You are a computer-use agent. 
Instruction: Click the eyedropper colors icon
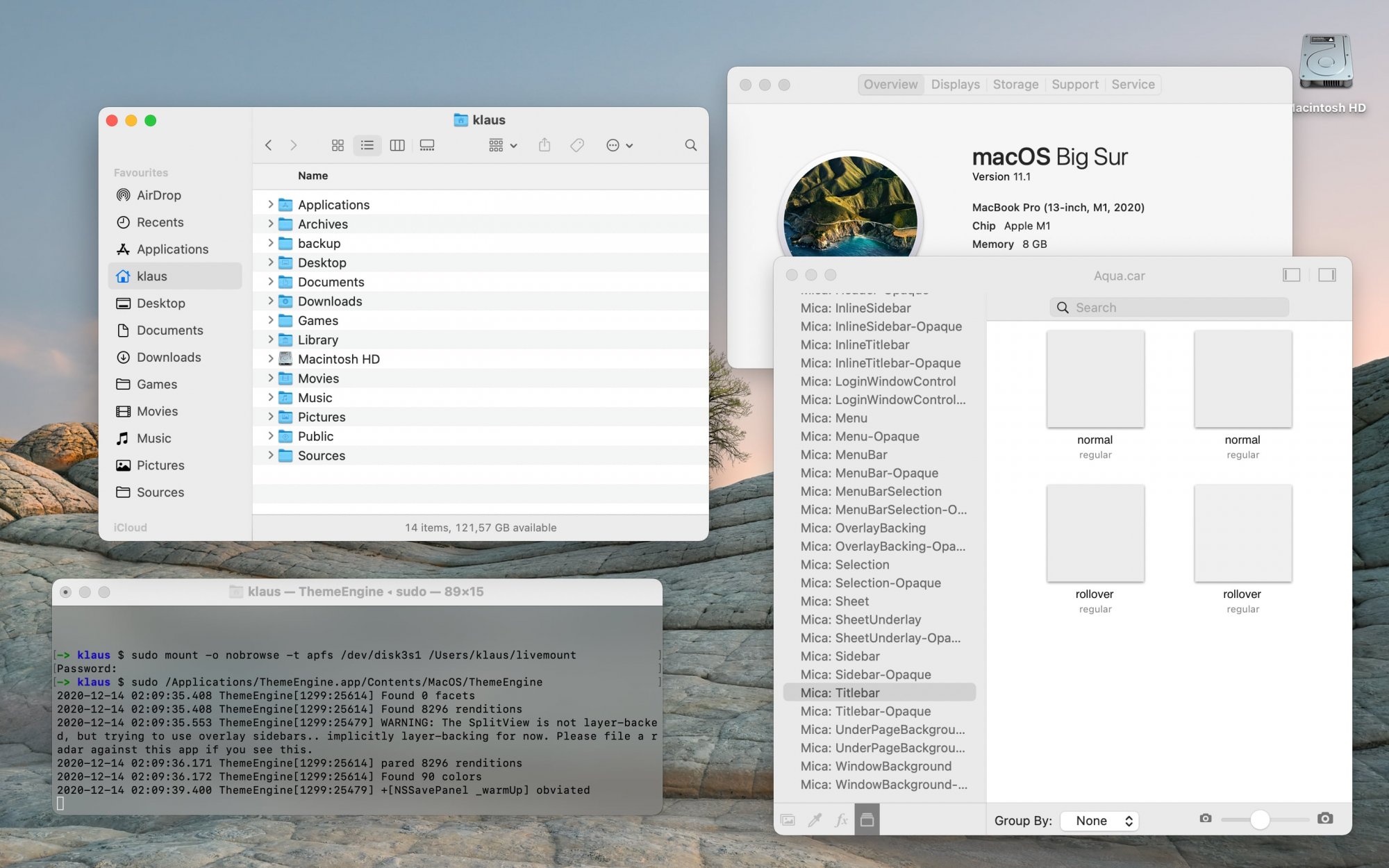pyautogui.click(x=815, y=820)
